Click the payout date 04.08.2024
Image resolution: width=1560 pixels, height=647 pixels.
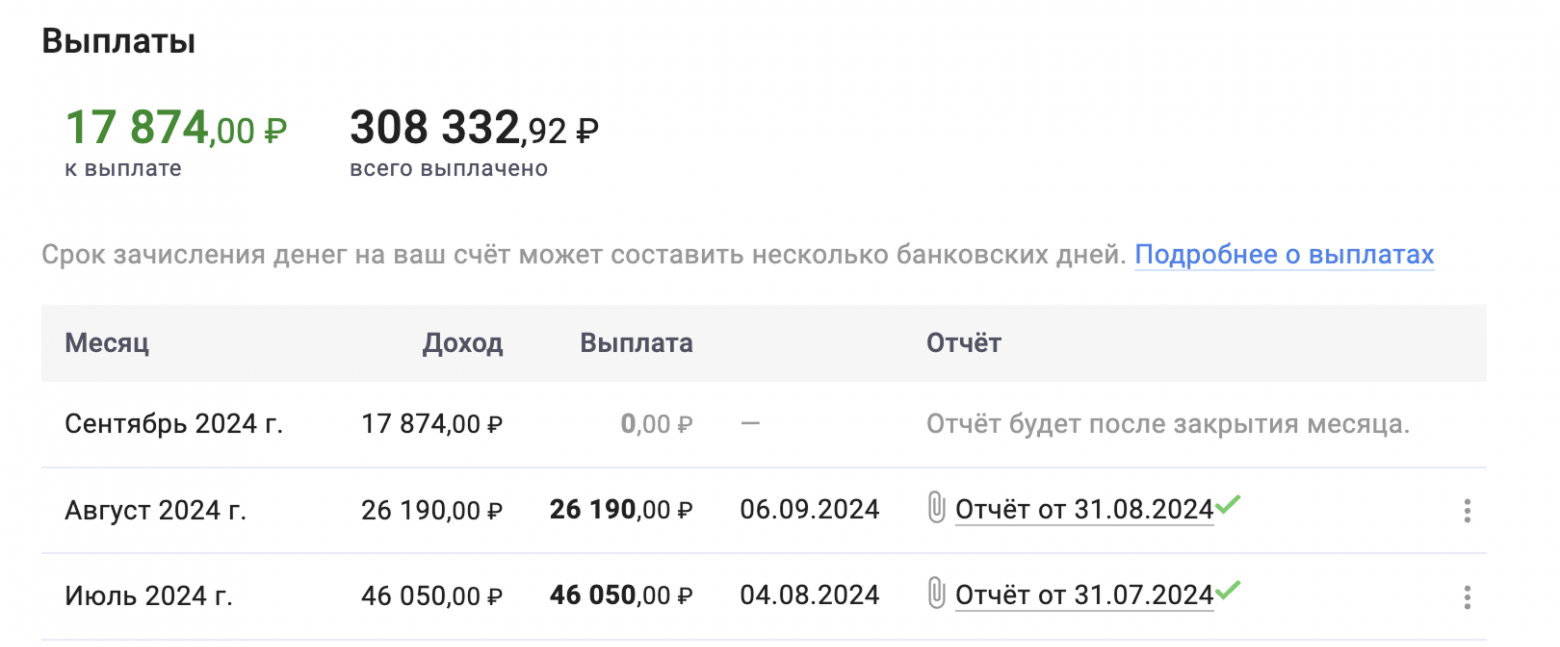click(x=809, y=596)
